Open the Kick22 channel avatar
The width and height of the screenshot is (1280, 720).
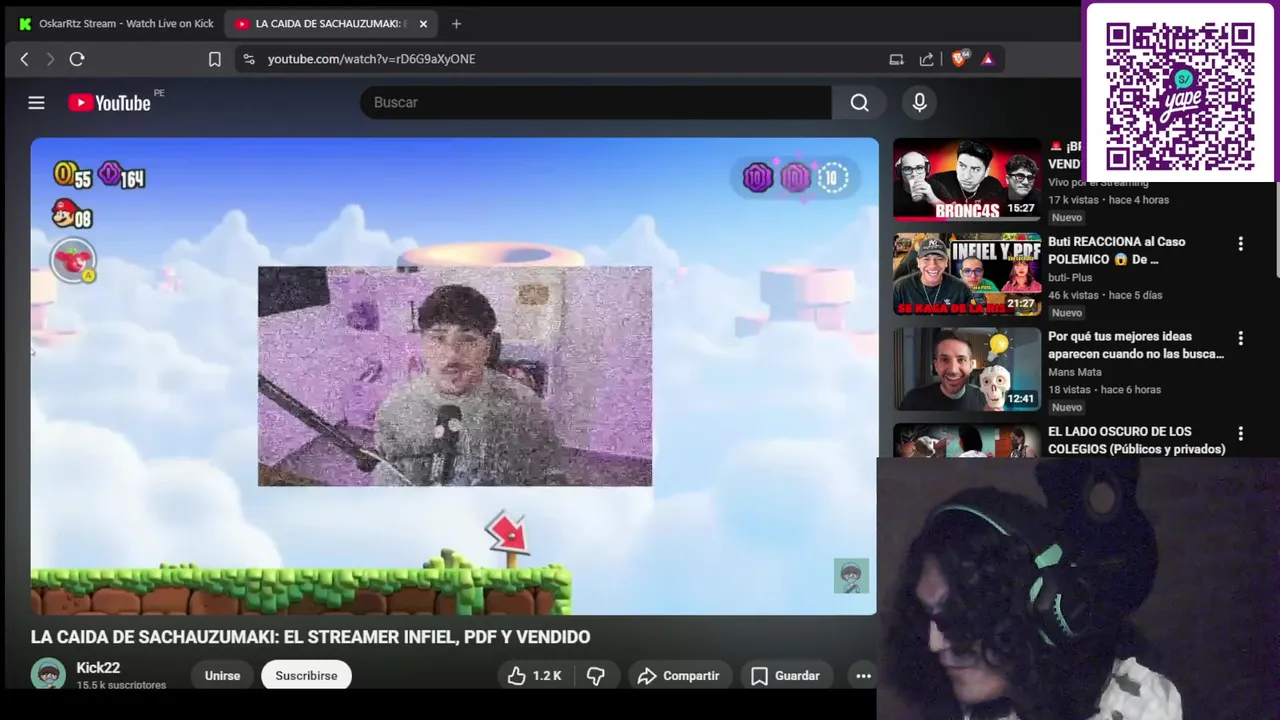tap(48, 675)
